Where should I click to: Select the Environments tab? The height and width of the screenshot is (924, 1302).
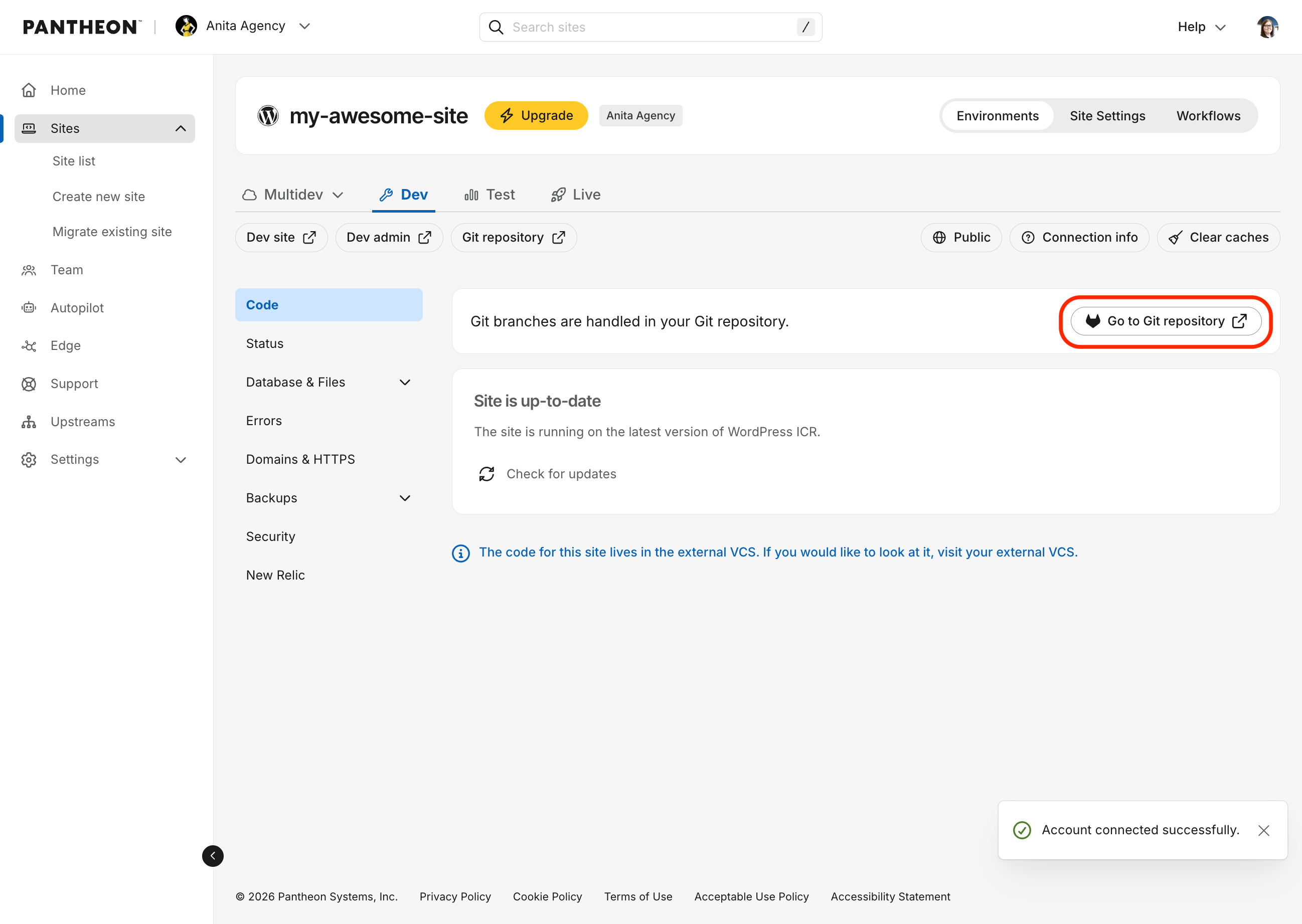[x=998, y=116]
